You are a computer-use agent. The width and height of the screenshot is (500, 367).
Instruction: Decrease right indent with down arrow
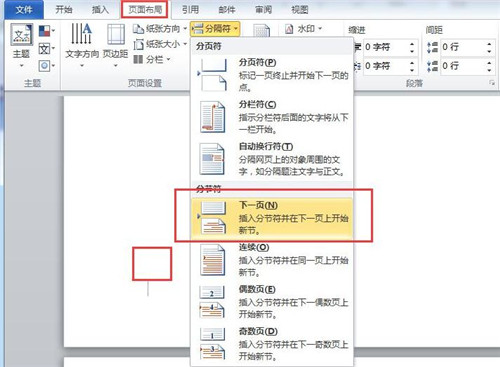(412, 70)
